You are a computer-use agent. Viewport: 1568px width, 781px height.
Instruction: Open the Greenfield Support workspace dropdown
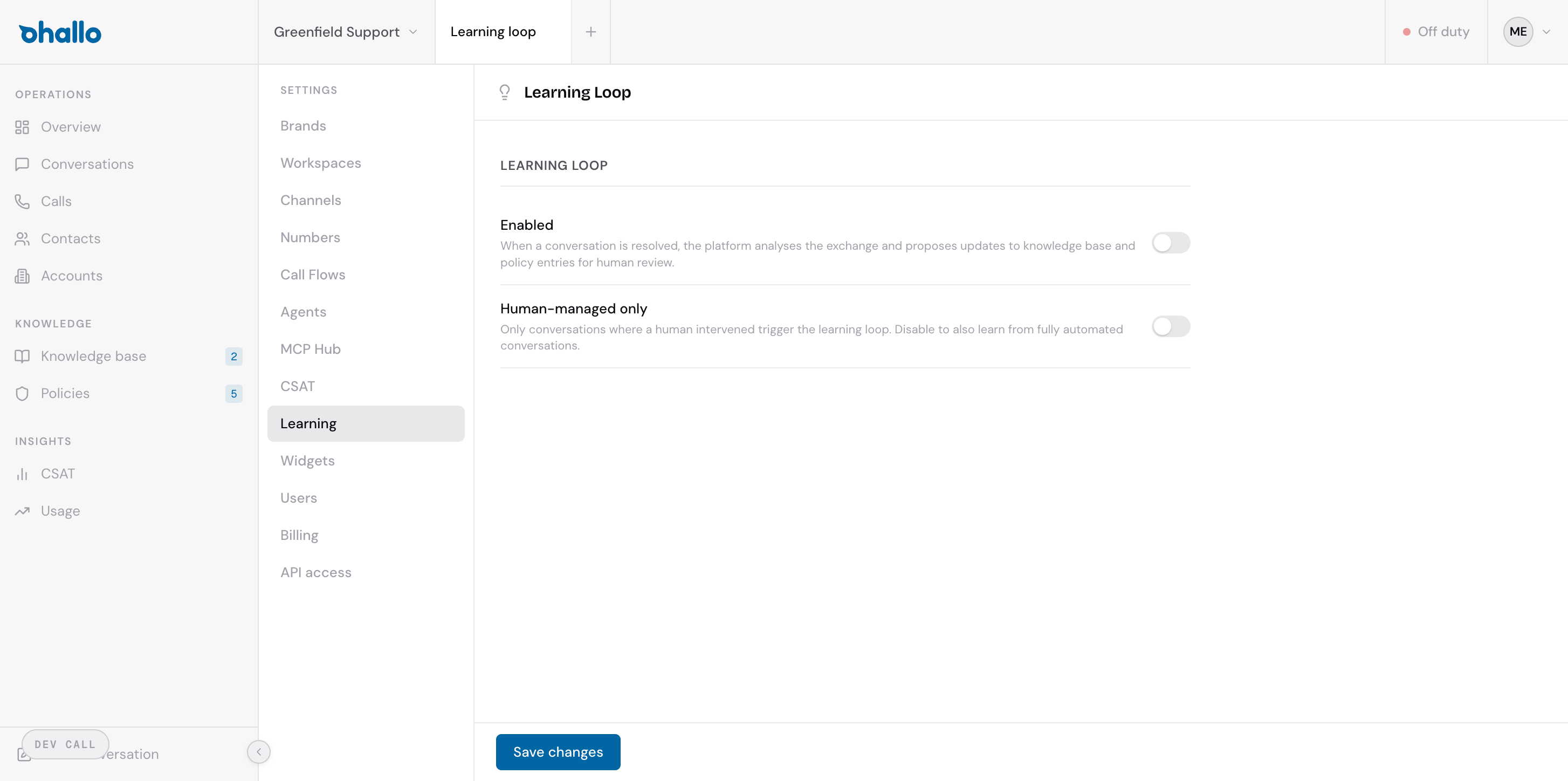(346, 32)
